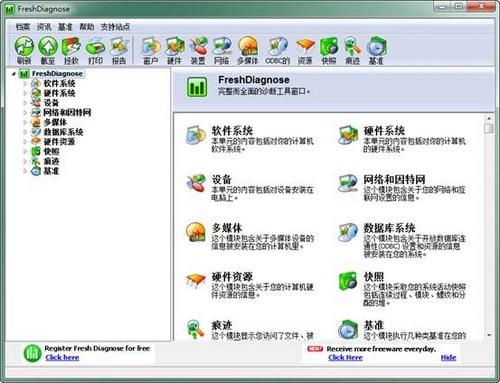This screenshot has width=500, height=383.
Task: Open the 硬件资源 heading in main panel
Action: [232, 277]
